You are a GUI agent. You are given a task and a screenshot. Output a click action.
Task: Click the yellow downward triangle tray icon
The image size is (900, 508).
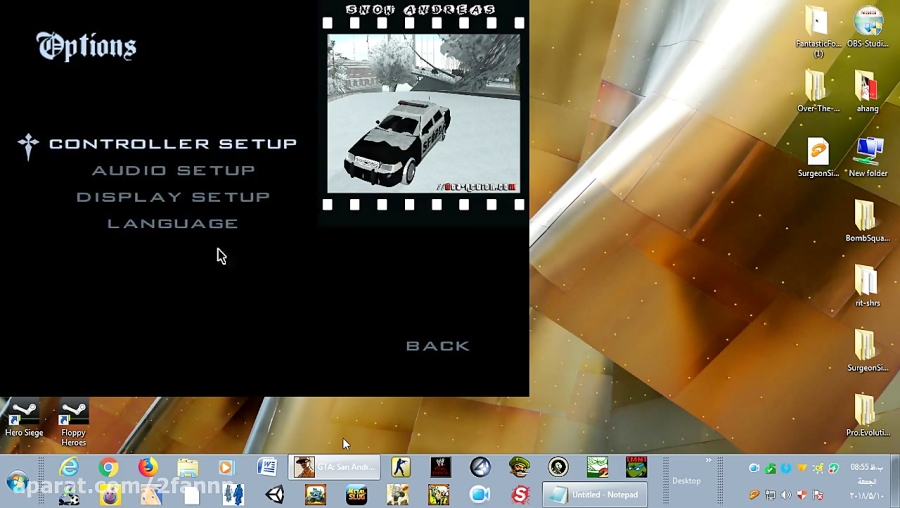point(802,468)
